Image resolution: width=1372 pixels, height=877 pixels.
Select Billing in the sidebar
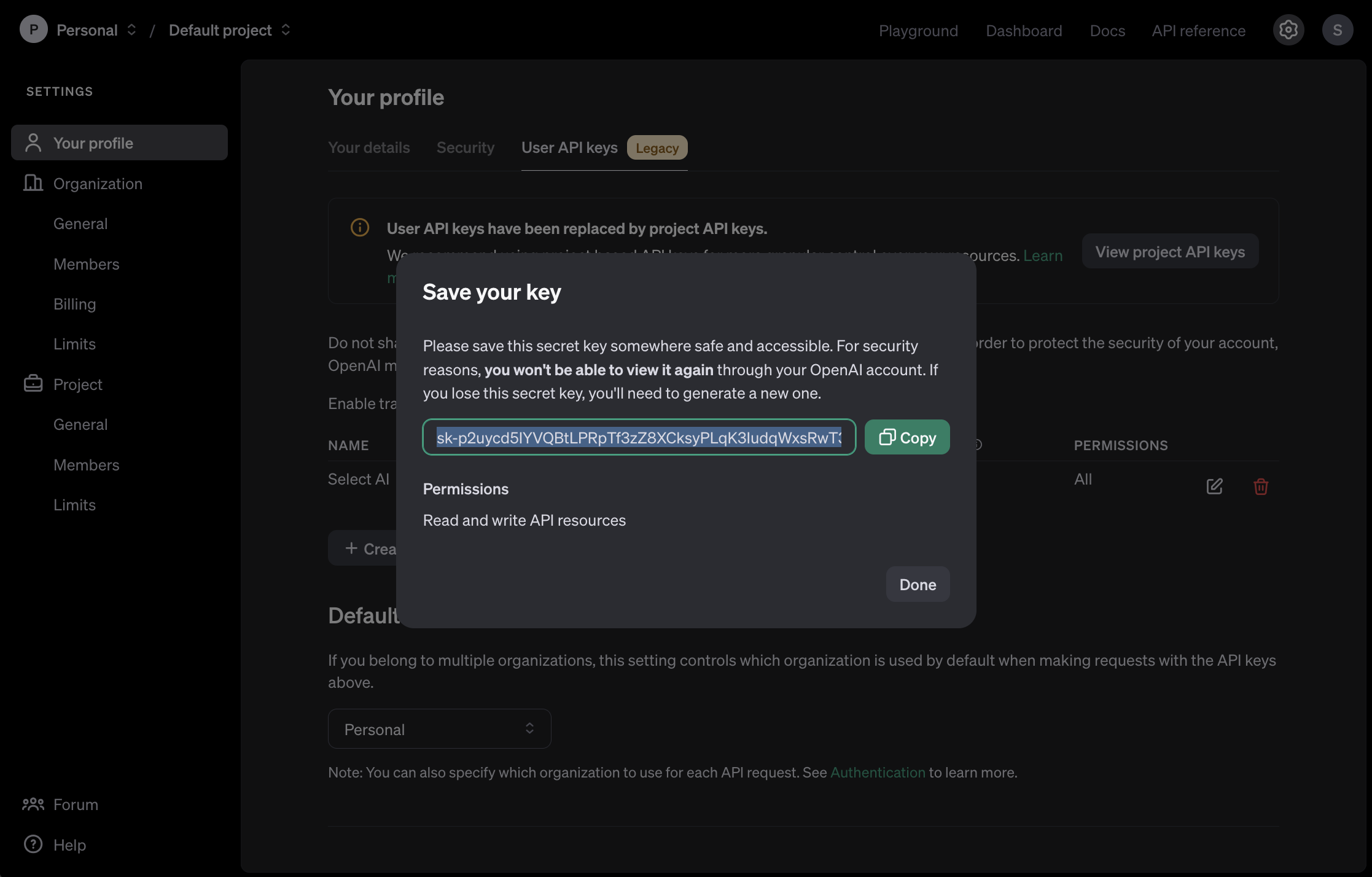coord(74,304)
